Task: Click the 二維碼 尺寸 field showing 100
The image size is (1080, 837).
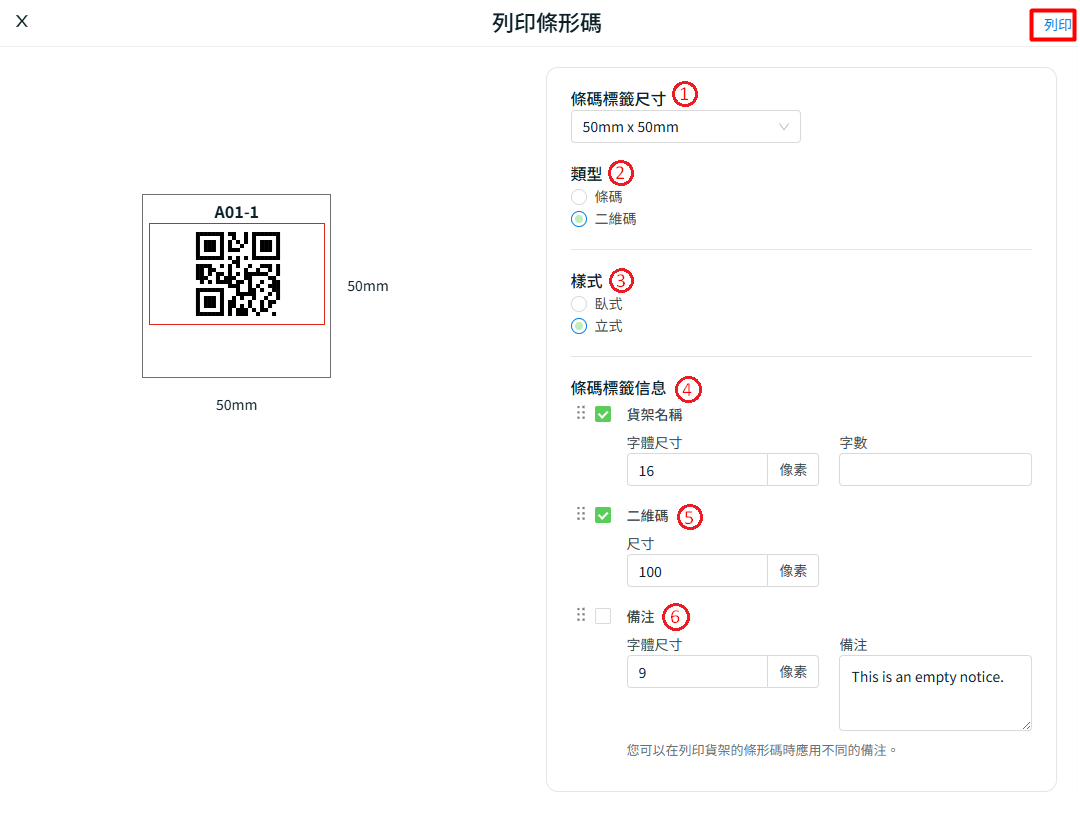Action: click(696, 571)
